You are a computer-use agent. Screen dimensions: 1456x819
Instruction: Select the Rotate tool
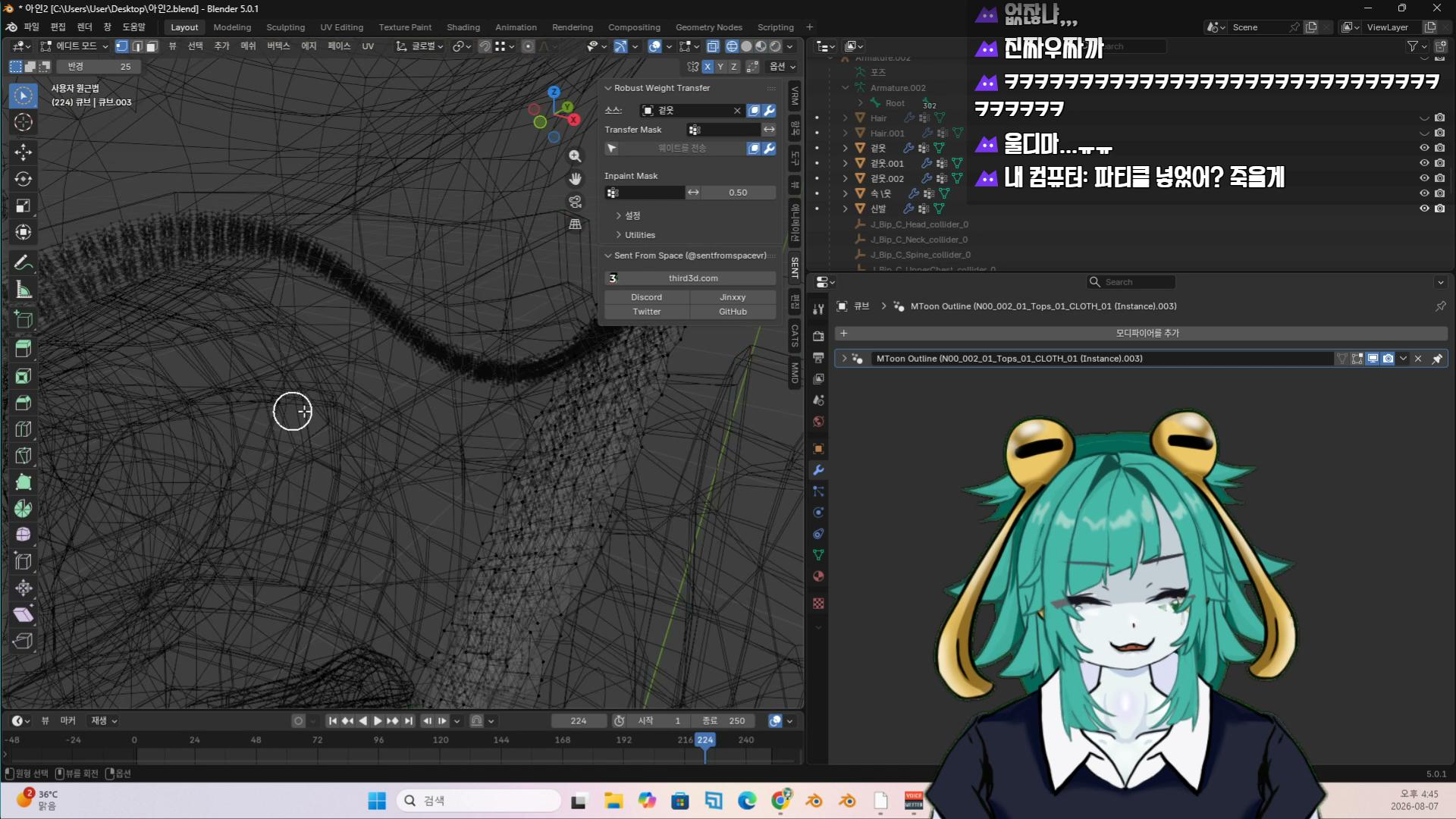[x=24, y=179]
